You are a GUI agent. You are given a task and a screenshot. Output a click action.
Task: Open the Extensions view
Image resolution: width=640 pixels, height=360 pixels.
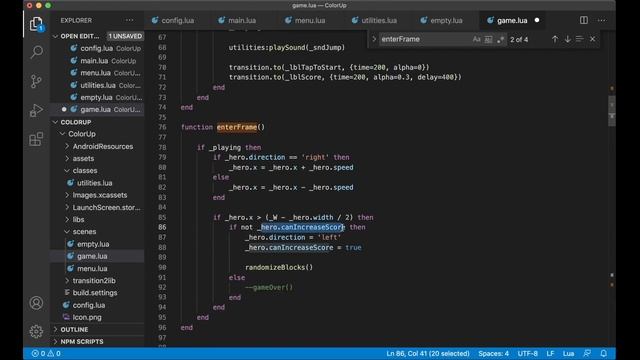(x=36, y=139)
